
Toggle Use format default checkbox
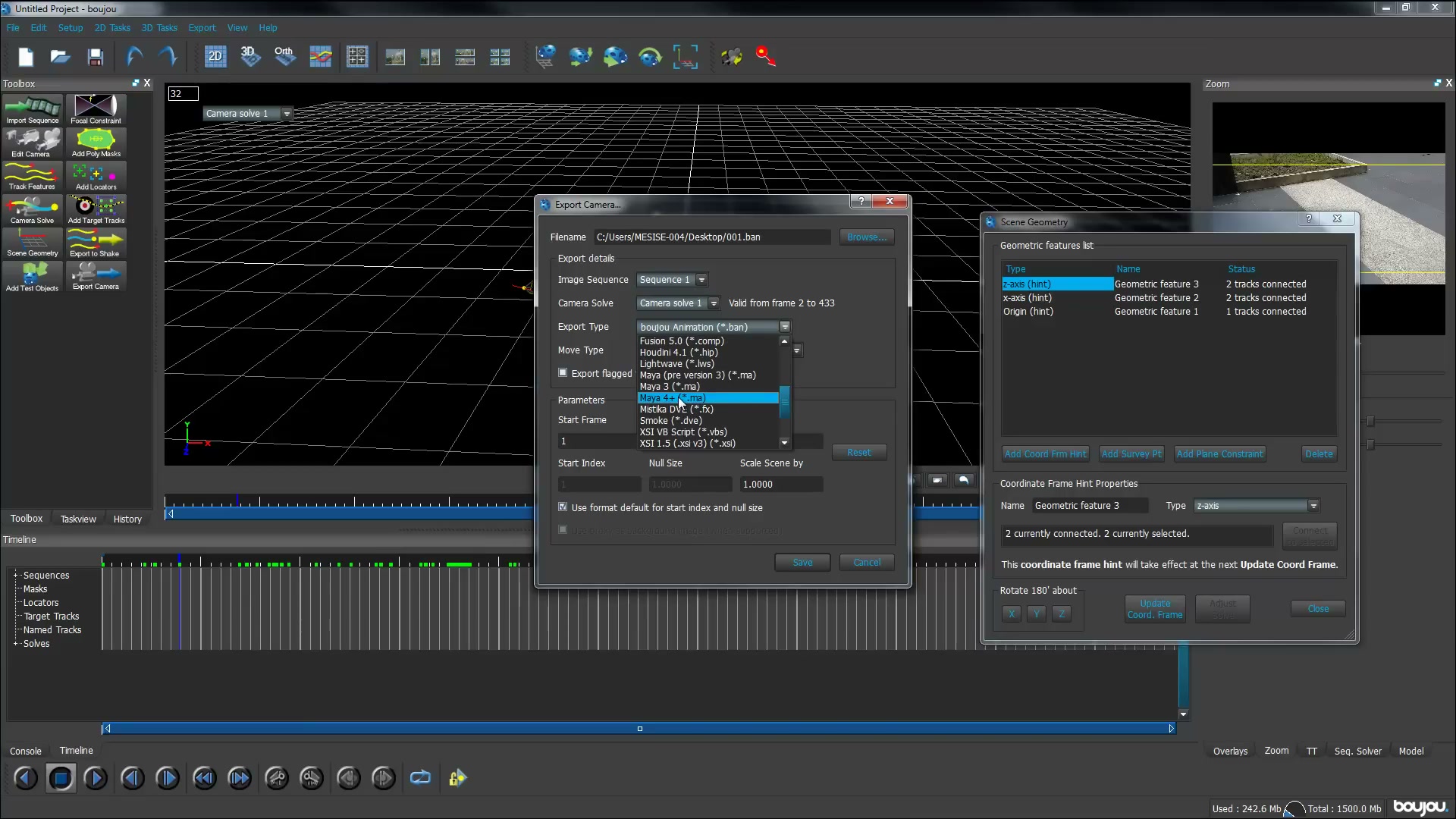563,507
